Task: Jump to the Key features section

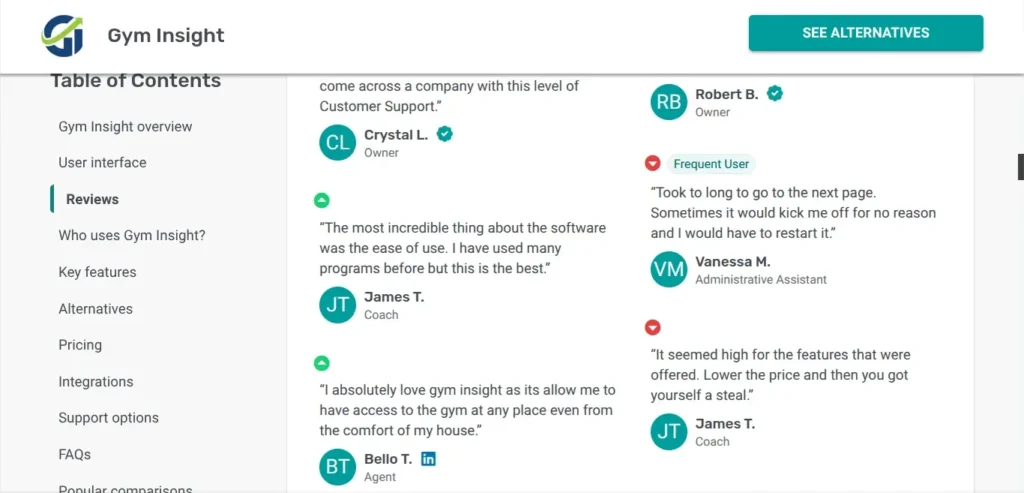Action: (x=97, y=272)
